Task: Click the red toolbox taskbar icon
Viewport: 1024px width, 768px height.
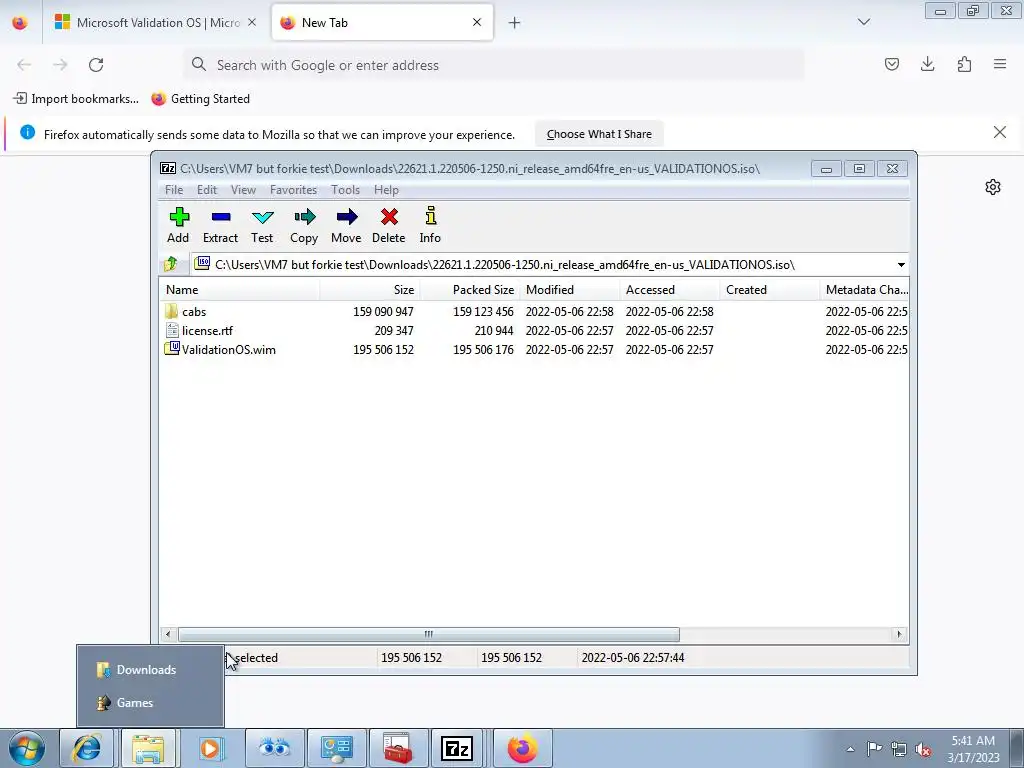Action: tap(398, 748)
